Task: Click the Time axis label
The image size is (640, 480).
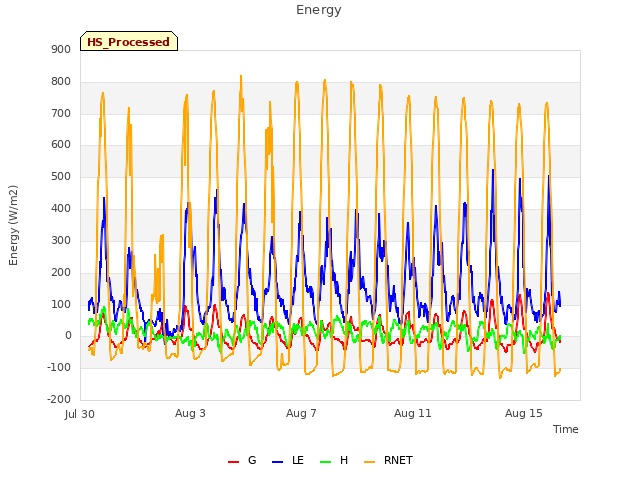Action: pyautogui.click(x=566, y=429)
